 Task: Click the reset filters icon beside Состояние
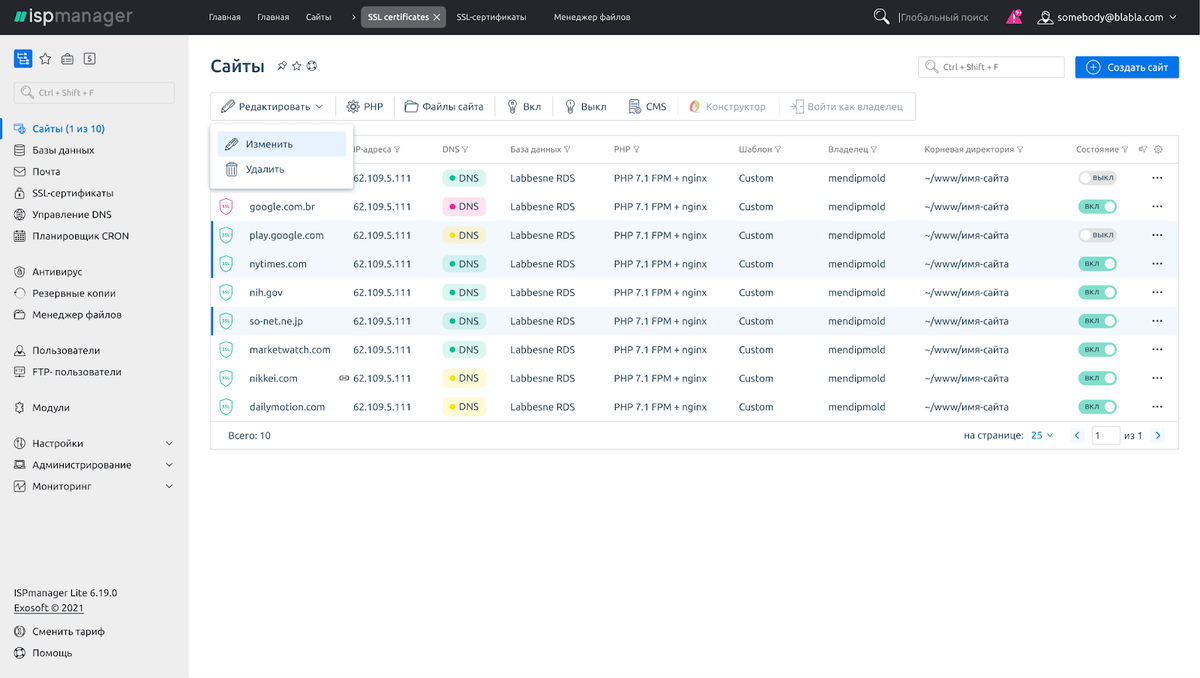click(1142, 149)
